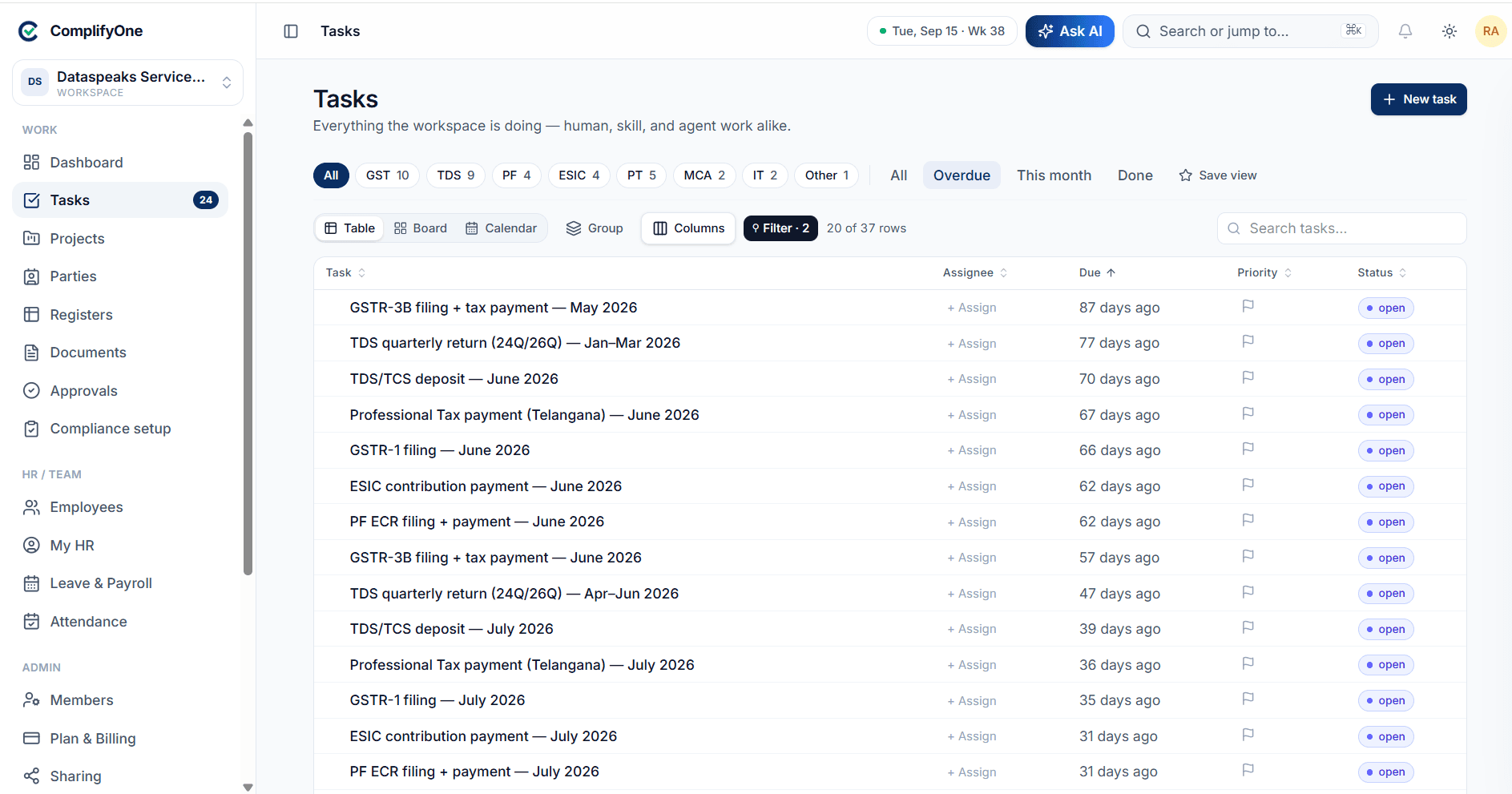Filter by ESIC 4 chip
Screen dimensions: 1512x794
coord(579,175)
